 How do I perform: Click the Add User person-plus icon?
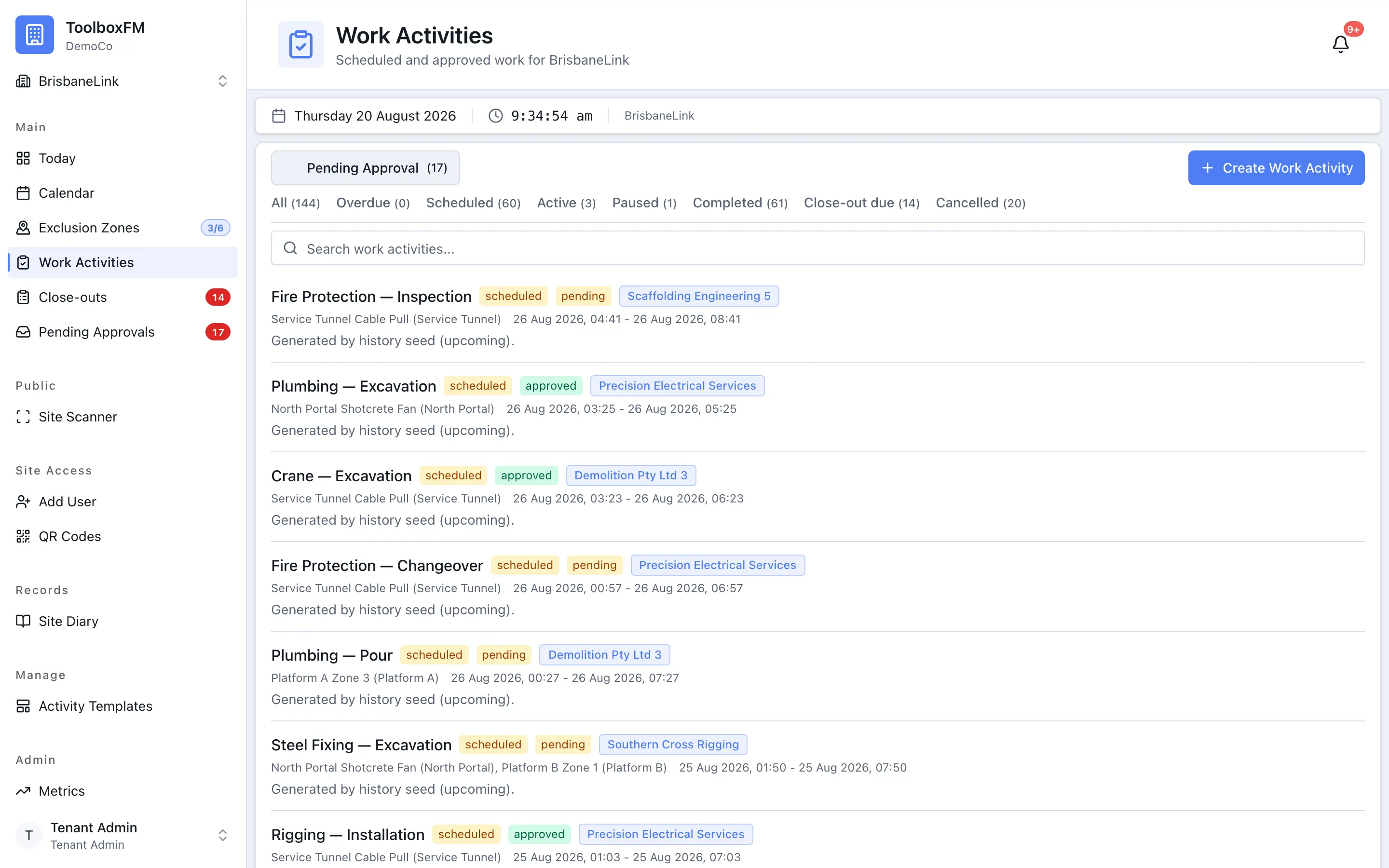(23, 502)
